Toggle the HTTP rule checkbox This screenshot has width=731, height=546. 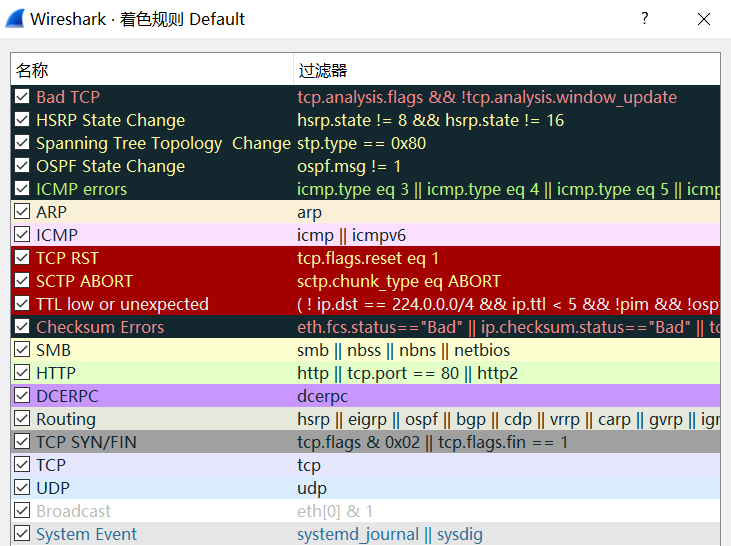pyautogui.click(x=22, y=373)
